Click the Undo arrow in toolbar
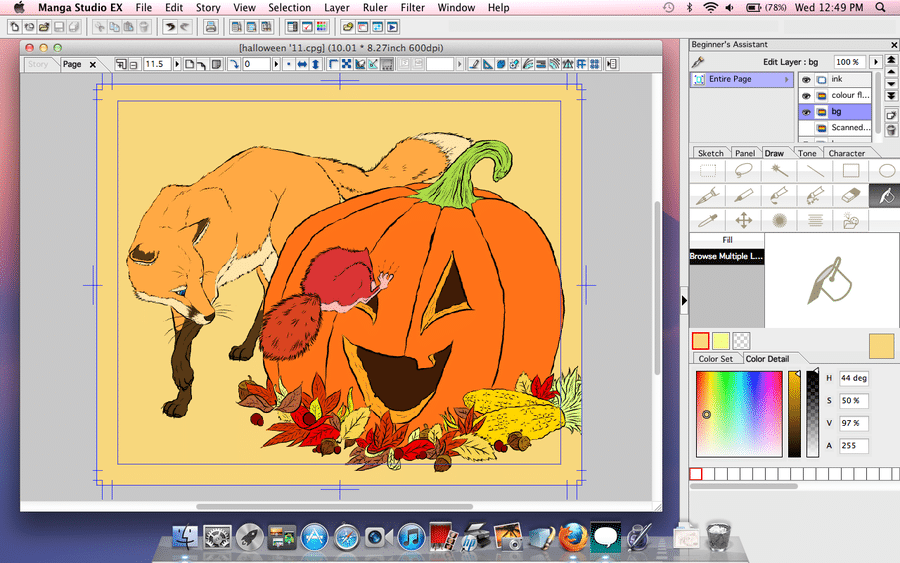The width and height of the screenshot is (900, 563). pyautogui.click(x=170, y=27)
